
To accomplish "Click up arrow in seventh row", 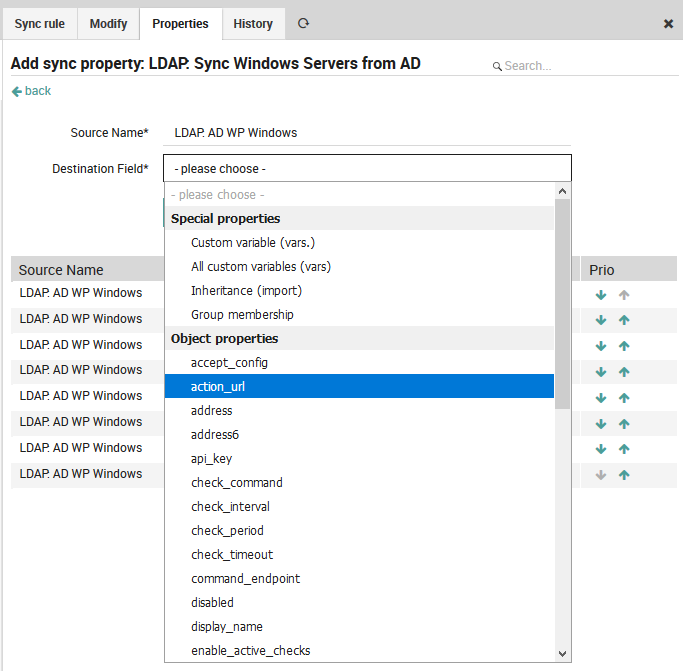I will pos(624,449).
